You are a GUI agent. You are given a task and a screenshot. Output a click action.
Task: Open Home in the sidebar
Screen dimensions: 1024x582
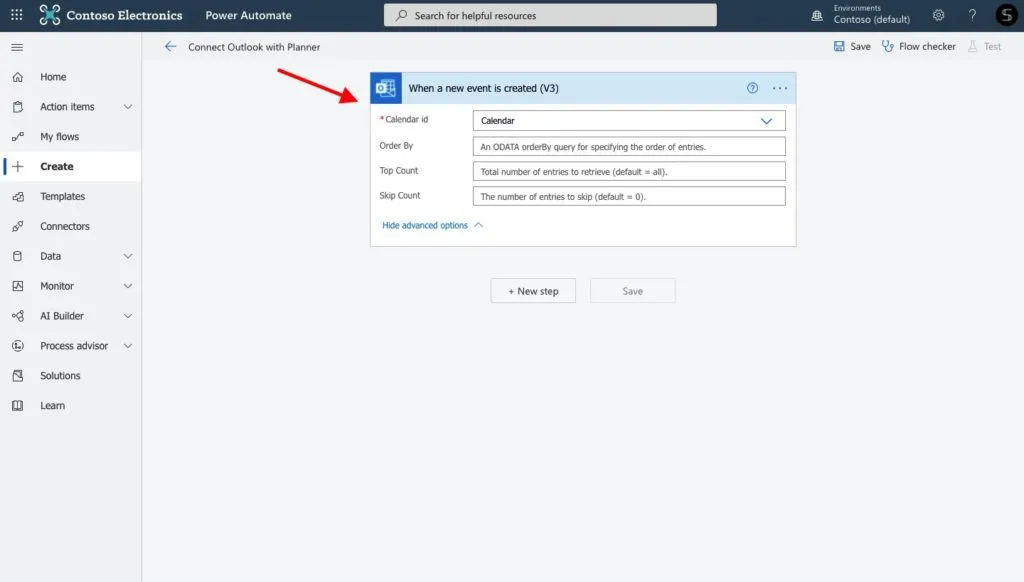pos(53,77)
